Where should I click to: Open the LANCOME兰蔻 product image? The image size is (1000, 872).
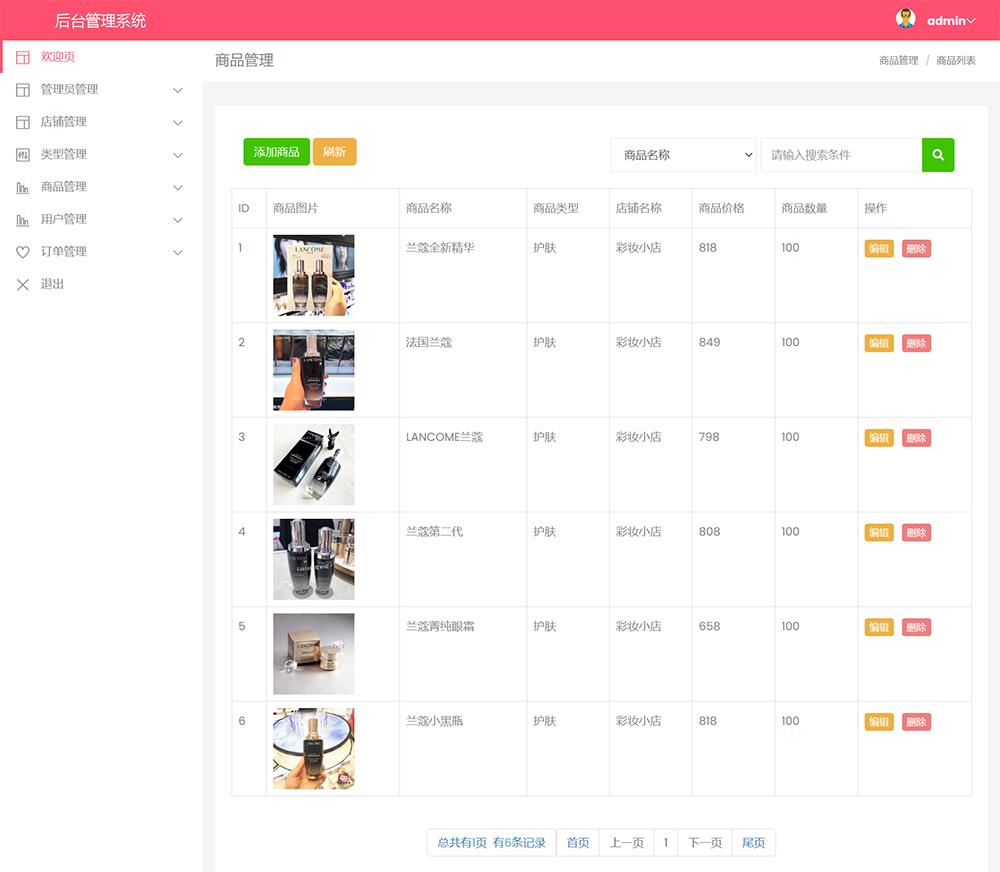(x=314, y=464)
